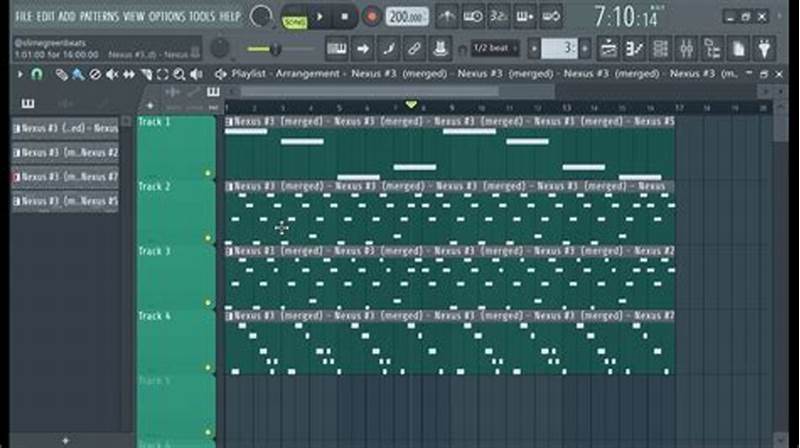Open the Track 3 clip menu icon
This screenshot has width=800, height=448.
[x=229, y=252]
